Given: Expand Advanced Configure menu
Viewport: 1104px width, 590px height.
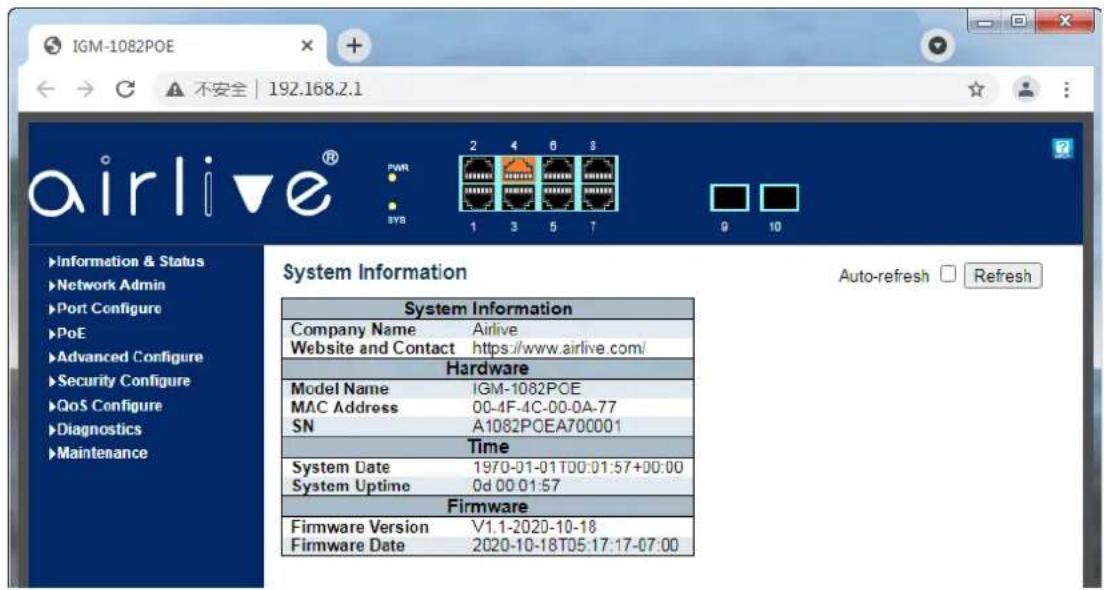Looking at the screenshot, I should 126,357.
